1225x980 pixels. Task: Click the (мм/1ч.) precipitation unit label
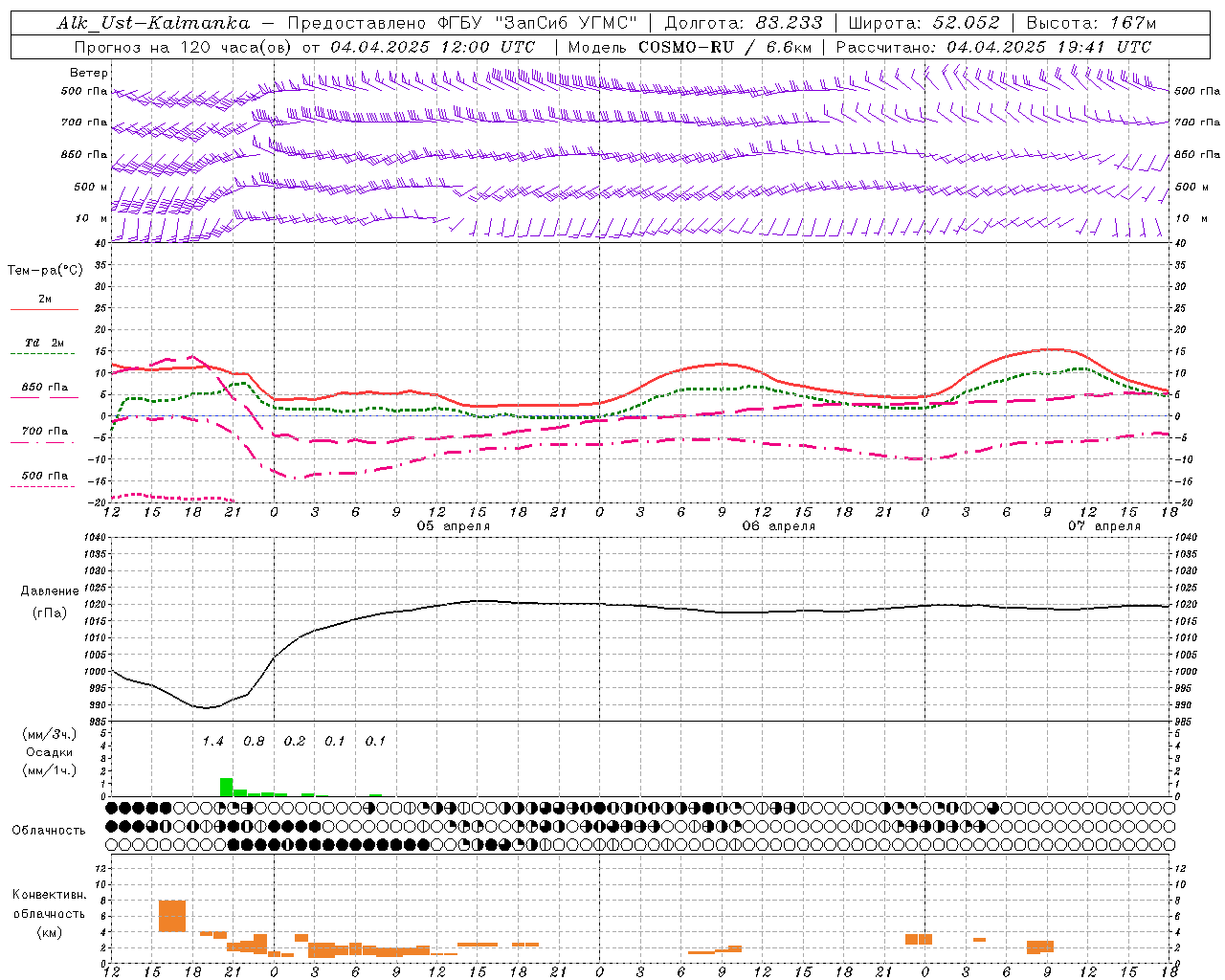coord(49,770)
